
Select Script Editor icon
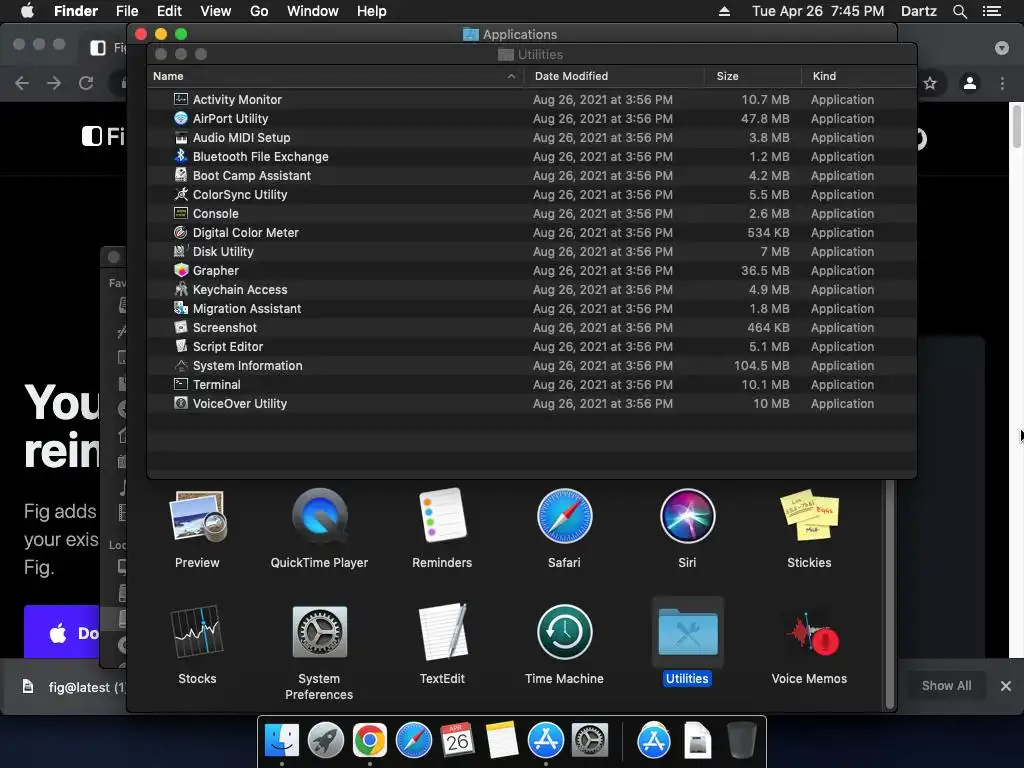pyautogui.click(x=181, y=345)
